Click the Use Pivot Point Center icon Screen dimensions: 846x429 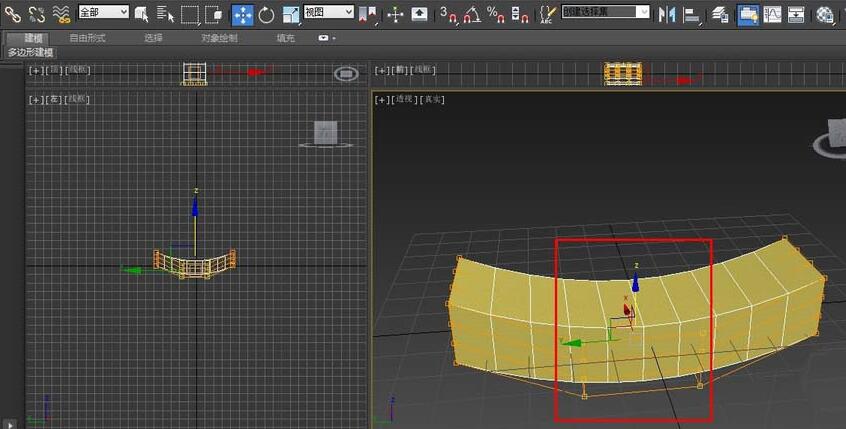click(367, 15)
